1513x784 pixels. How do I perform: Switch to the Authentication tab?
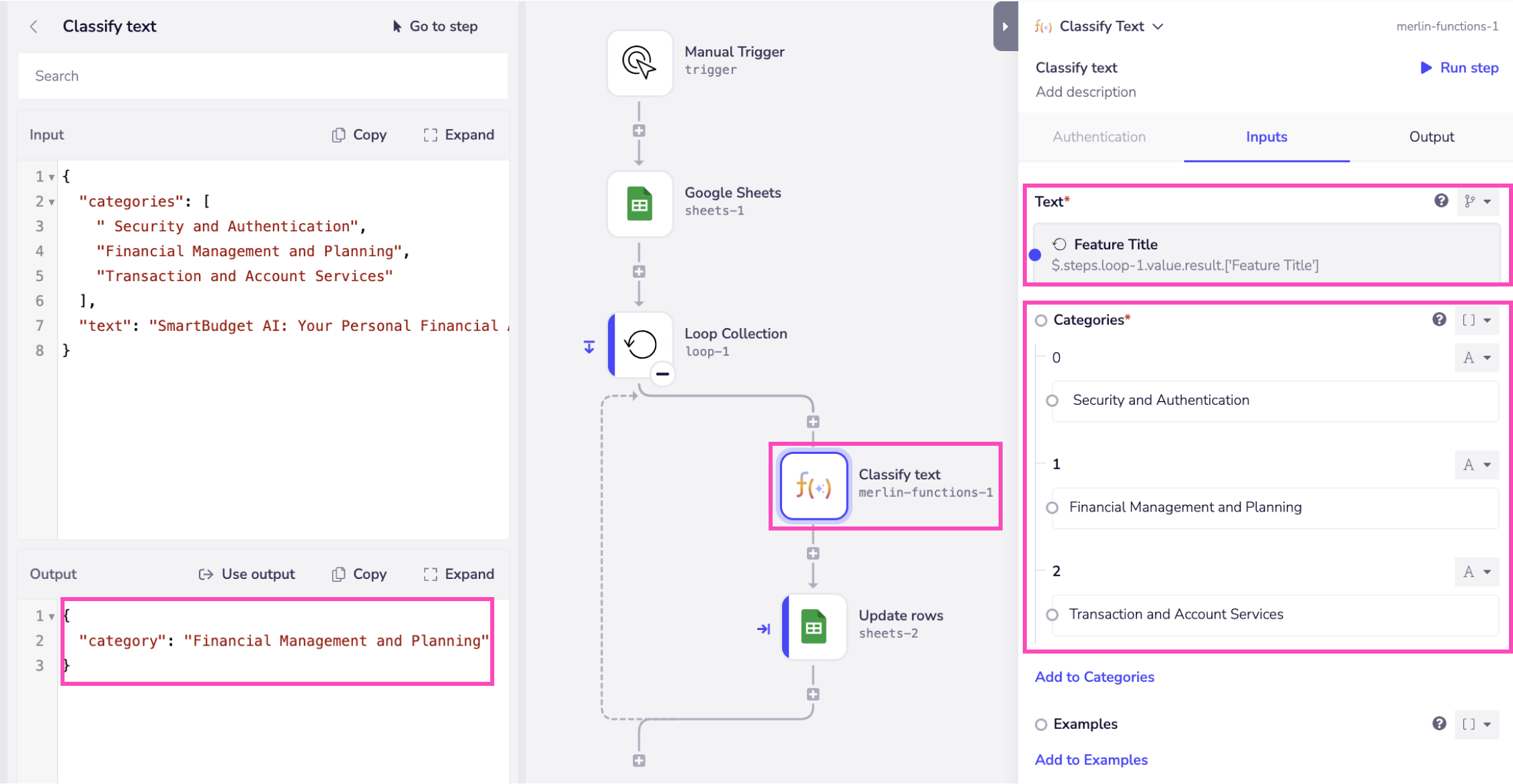tap(1099, 136)
